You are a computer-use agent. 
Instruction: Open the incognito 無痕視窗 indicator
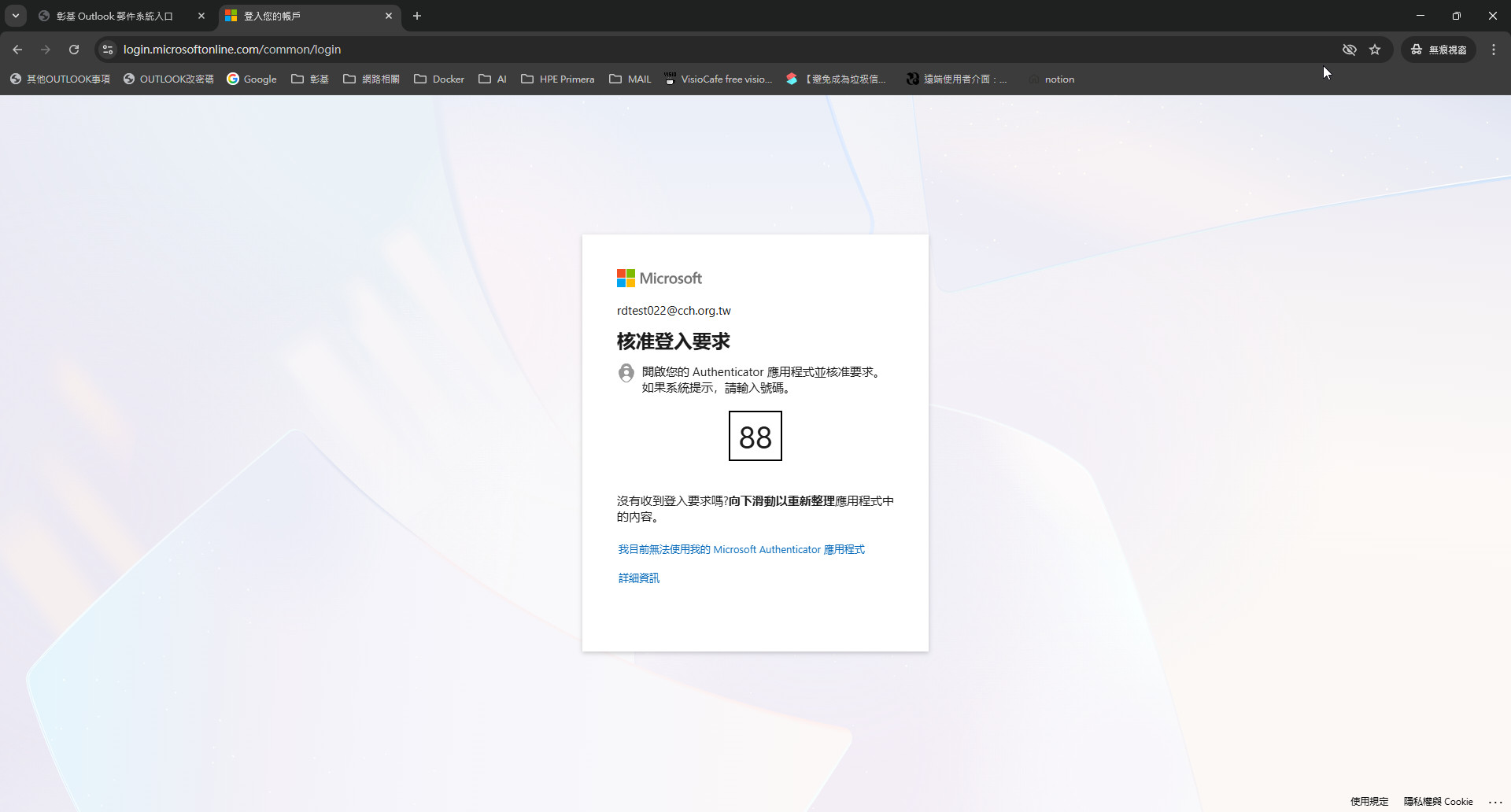pyautogui.click(x=1439, y=50)
